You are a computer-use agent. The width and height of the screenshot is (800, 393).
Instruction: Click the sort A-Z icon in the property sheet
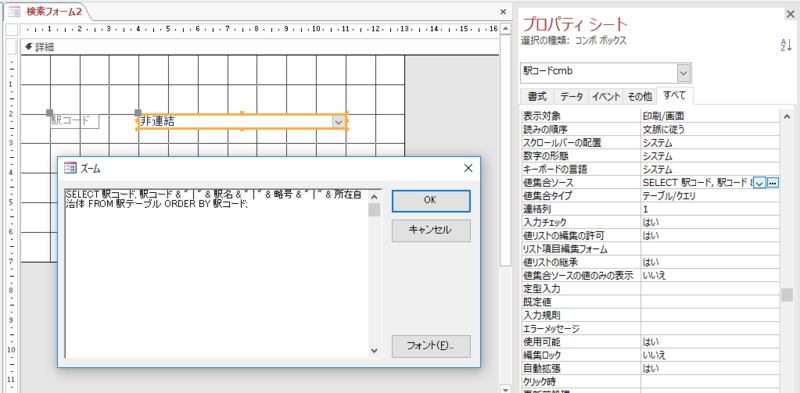[x=785, y=45]
